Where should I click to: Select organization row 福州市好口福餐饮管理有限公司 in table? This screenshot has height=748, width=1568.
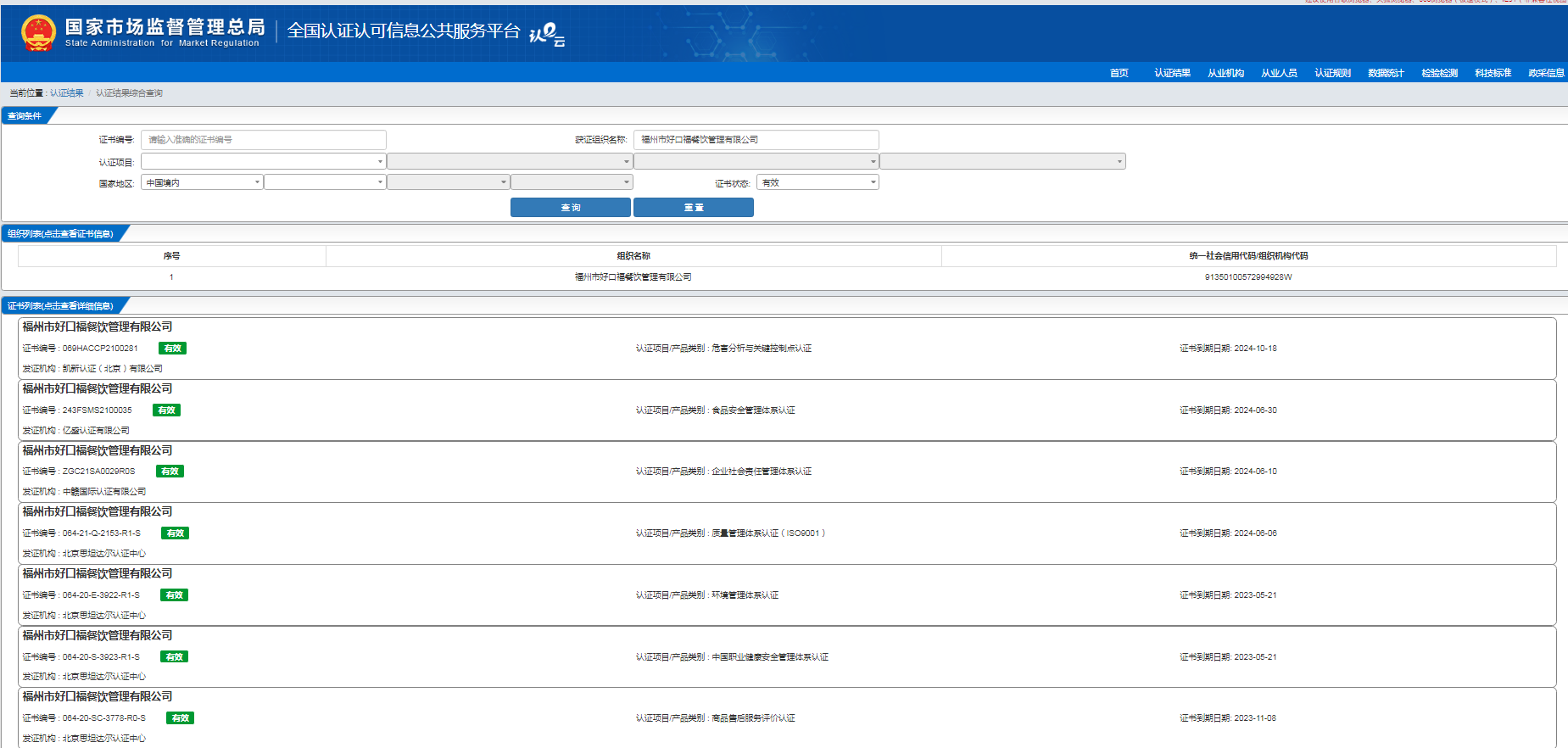[633, 277]
